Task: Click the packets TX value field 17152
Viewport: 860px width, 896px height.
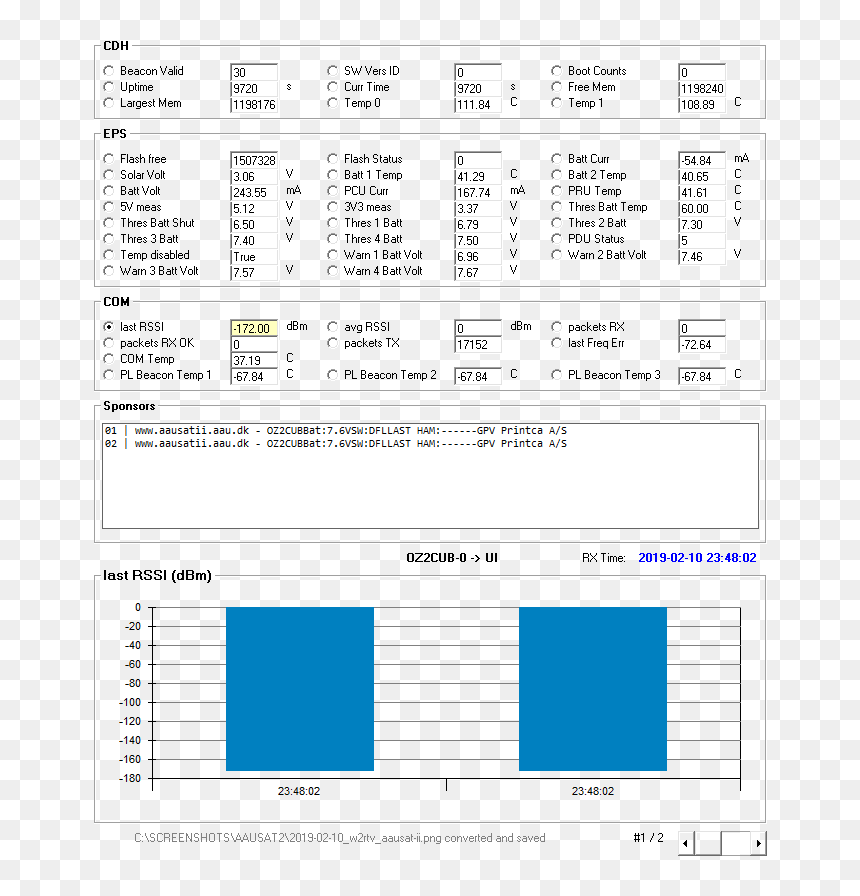Action: [x=478, y=344]
